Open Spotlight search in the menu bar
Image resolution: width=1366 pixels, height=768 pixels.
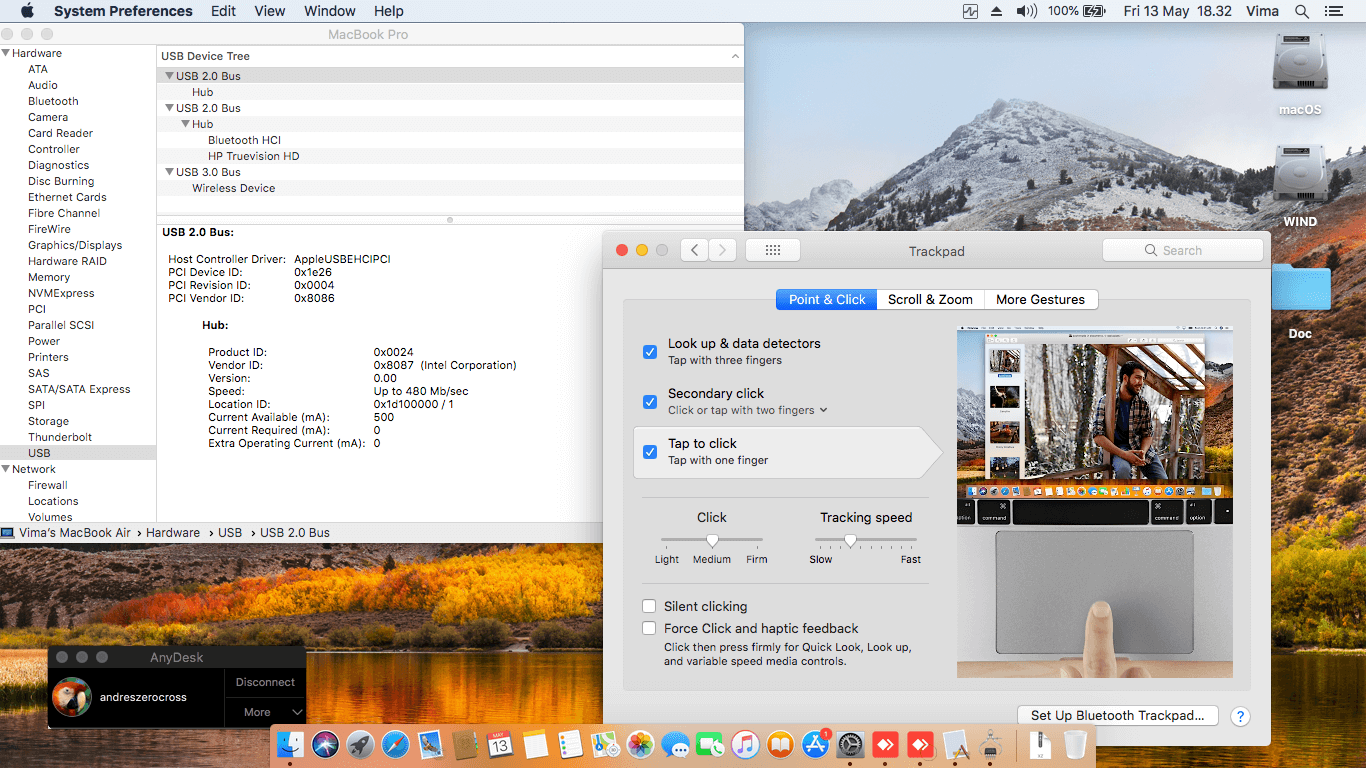click(x=1302, y=11)
